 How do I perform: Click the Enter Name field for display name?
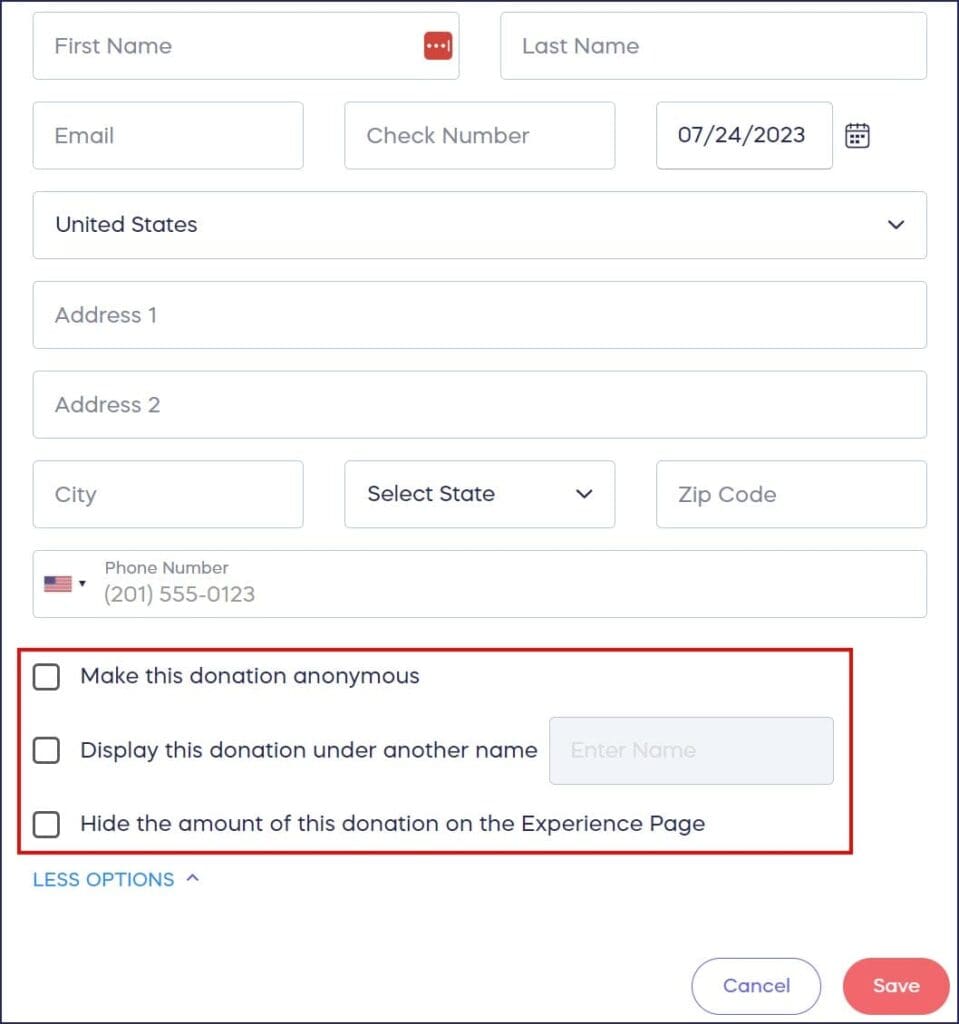[x=691, y=750]
